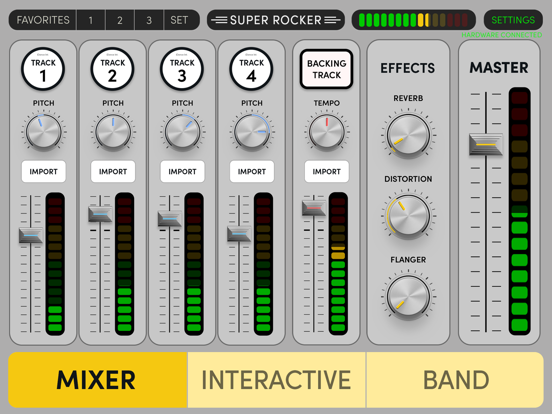Click the top horizontal level meter
552x414 pixels.
(414, 20)
